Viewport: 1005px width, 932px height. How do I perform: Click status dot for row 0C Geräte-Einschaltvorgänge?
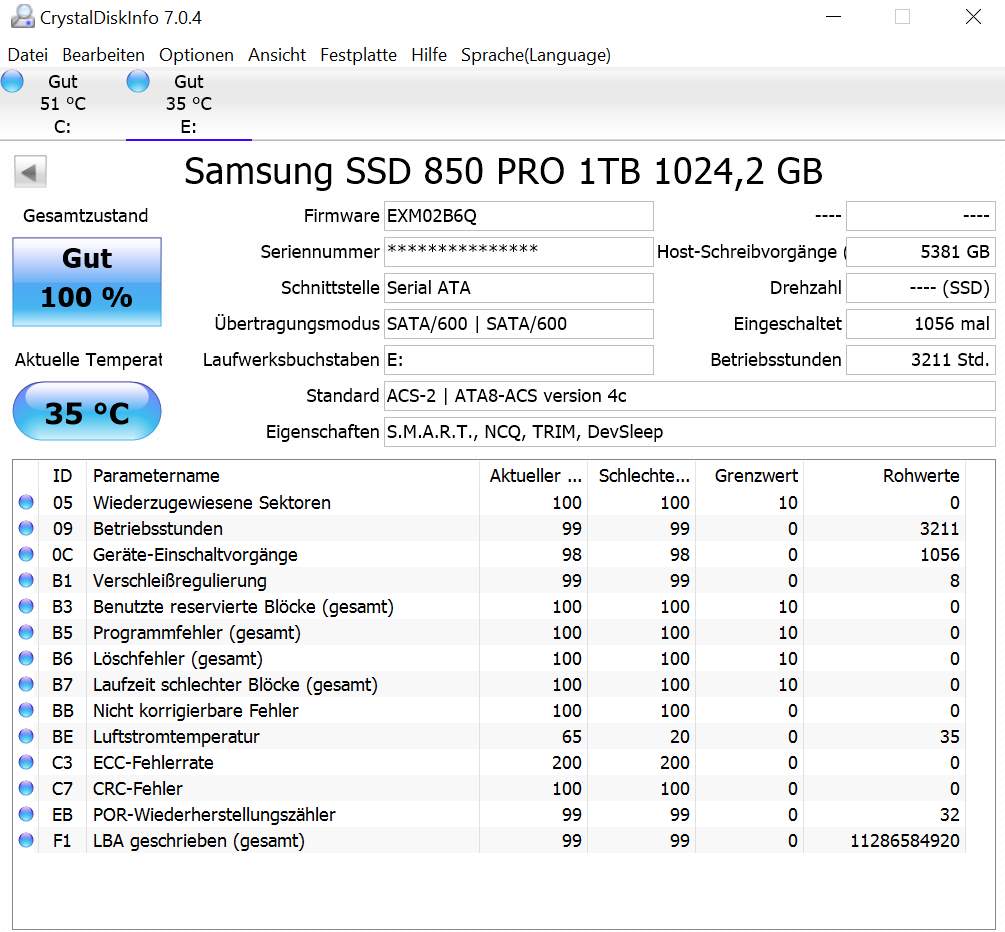[26, 554]
